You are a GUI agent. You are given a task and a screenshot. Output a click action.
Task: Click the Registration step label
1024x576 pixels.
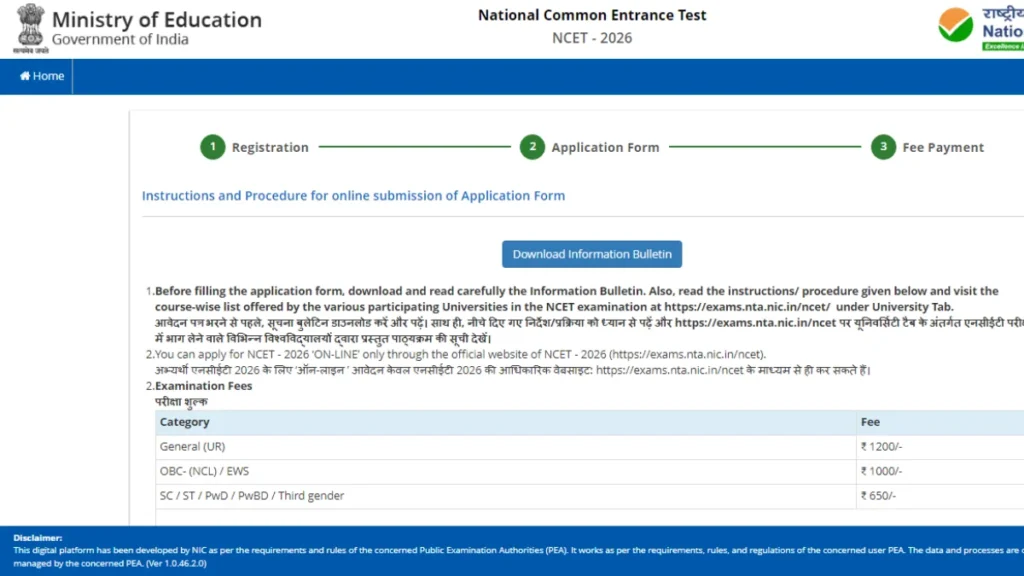270,147
